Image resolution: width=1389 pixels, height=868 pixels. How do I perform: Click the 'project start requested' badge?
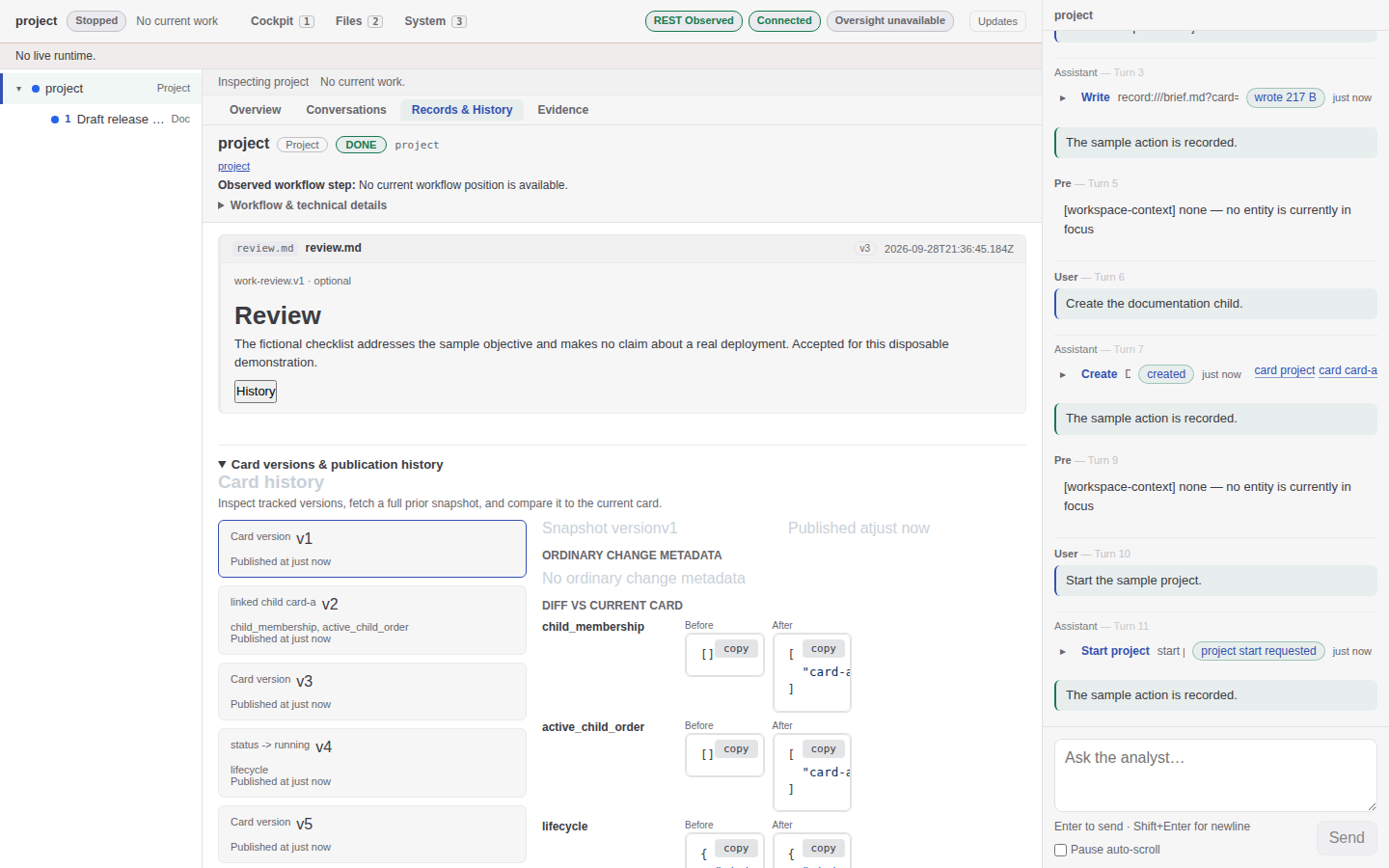pos(1259,651)
